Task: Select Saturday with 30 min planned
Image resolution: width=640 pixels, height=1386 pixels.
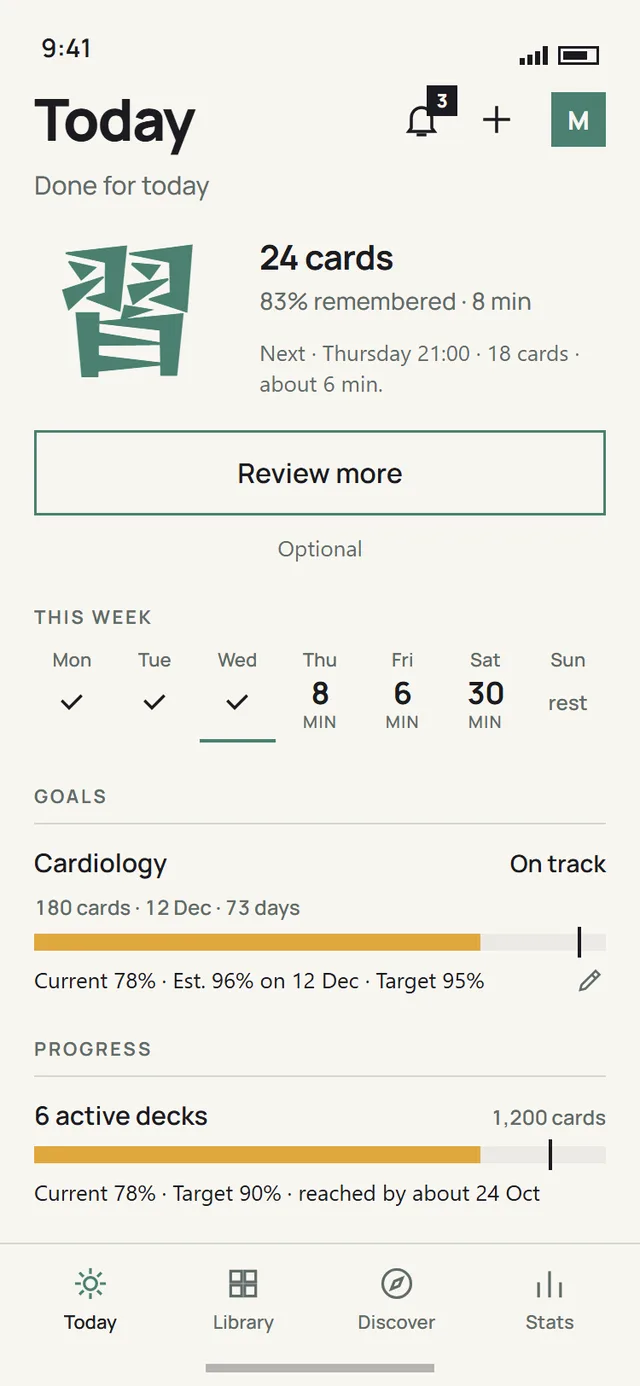Action: pos(485,690)
